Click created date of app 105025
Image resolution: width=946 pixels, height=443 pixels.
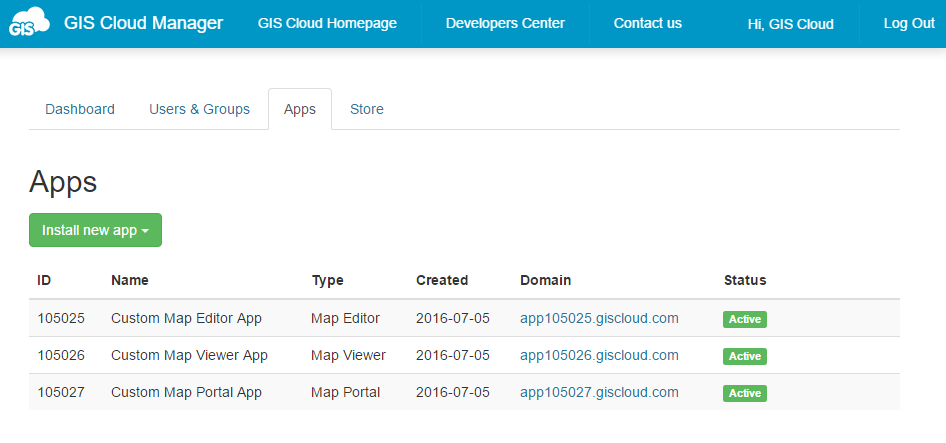click(x=452, y=318)
